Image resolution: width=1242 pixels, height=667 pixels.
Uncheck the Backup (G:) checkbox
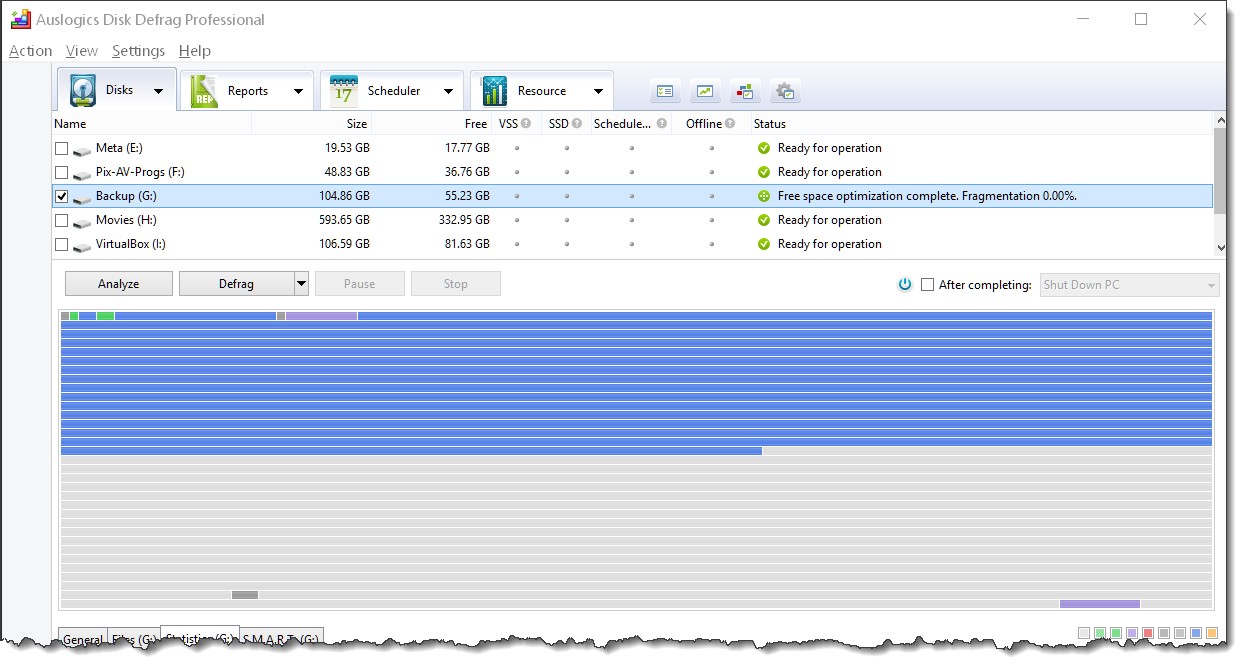click(62, 196)
